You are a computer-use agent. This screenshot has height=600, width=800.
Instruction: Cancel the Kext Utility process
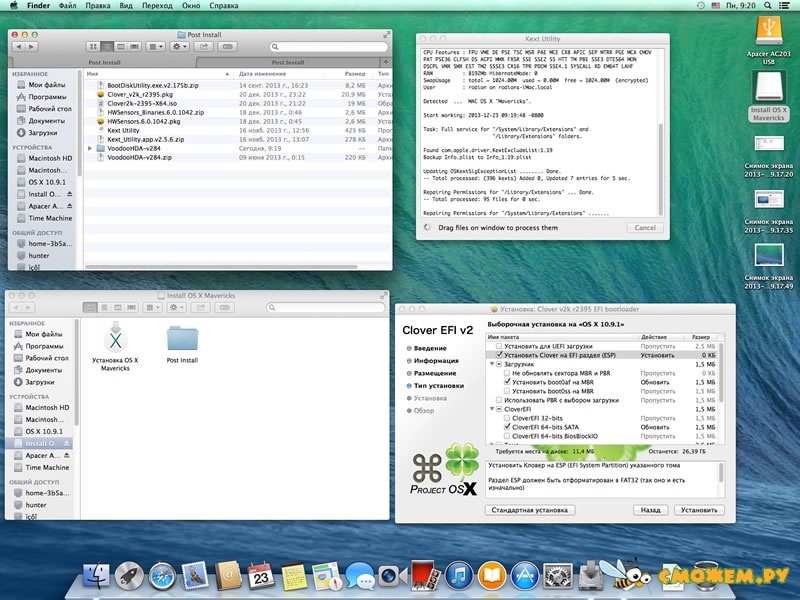(645, 228)
